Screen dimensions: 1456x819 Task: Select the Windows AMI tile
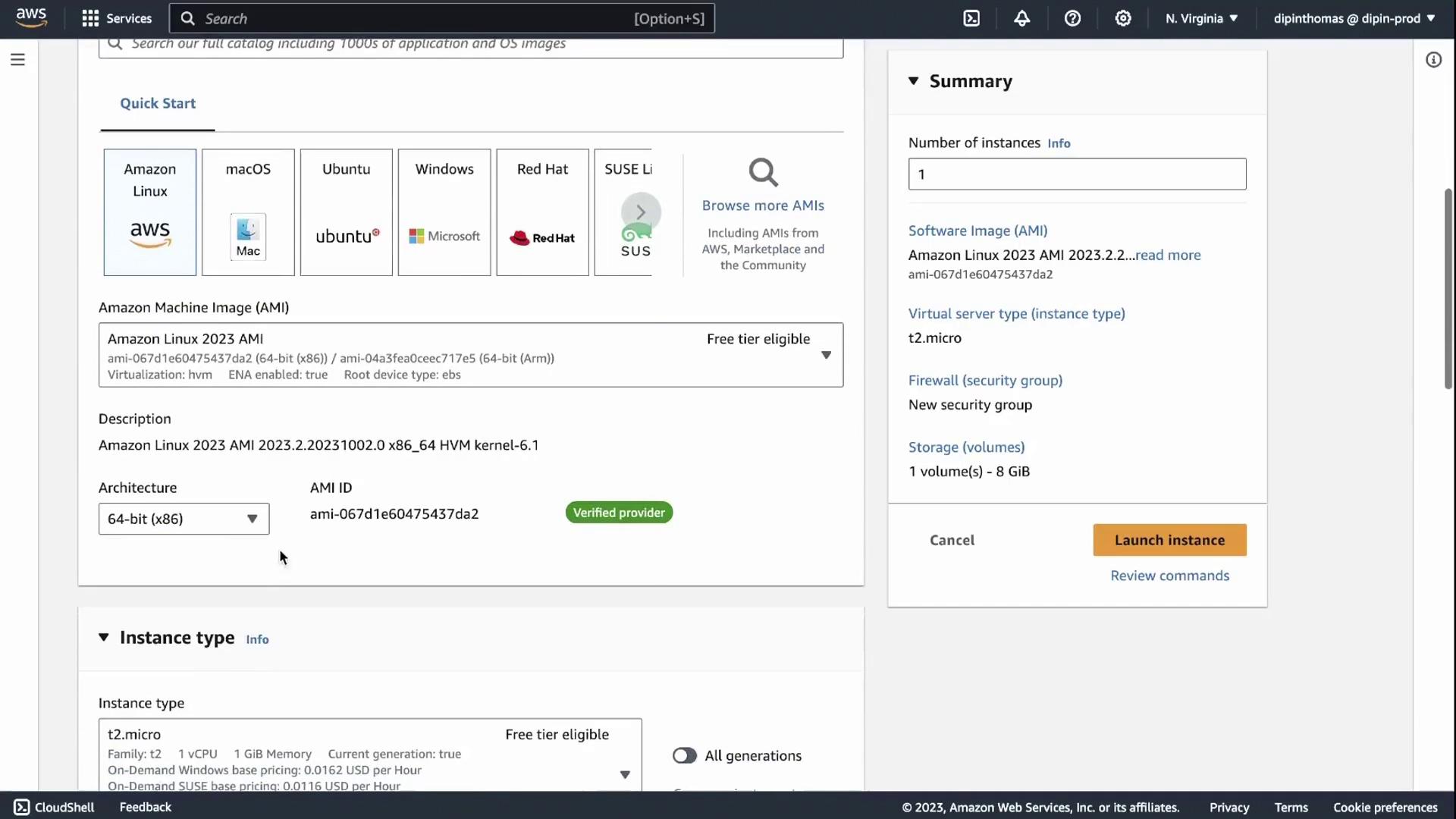coord(444,212)
